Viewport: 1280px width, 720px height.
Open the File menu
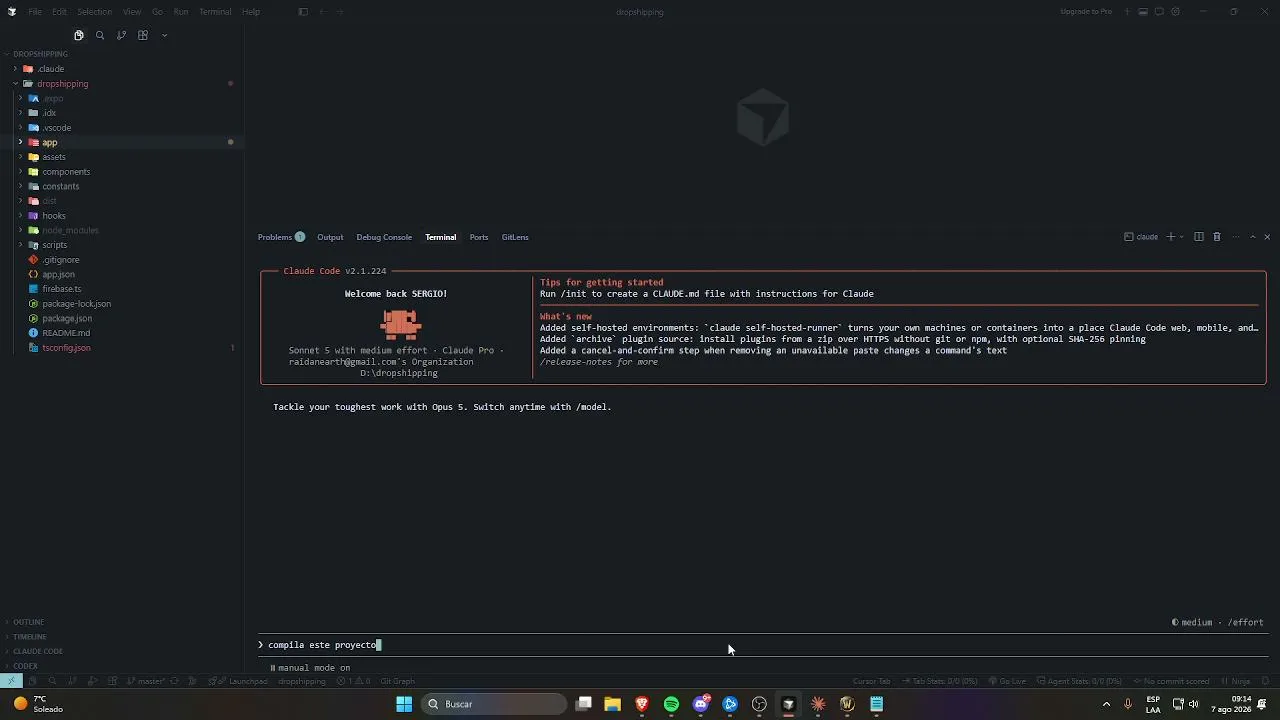coord(35,12)
